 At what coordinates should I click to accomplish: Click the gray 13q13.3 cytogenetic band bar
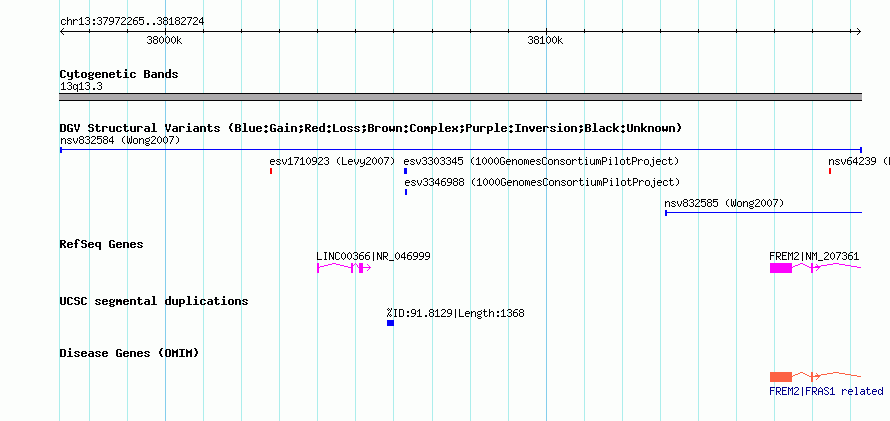460,97
